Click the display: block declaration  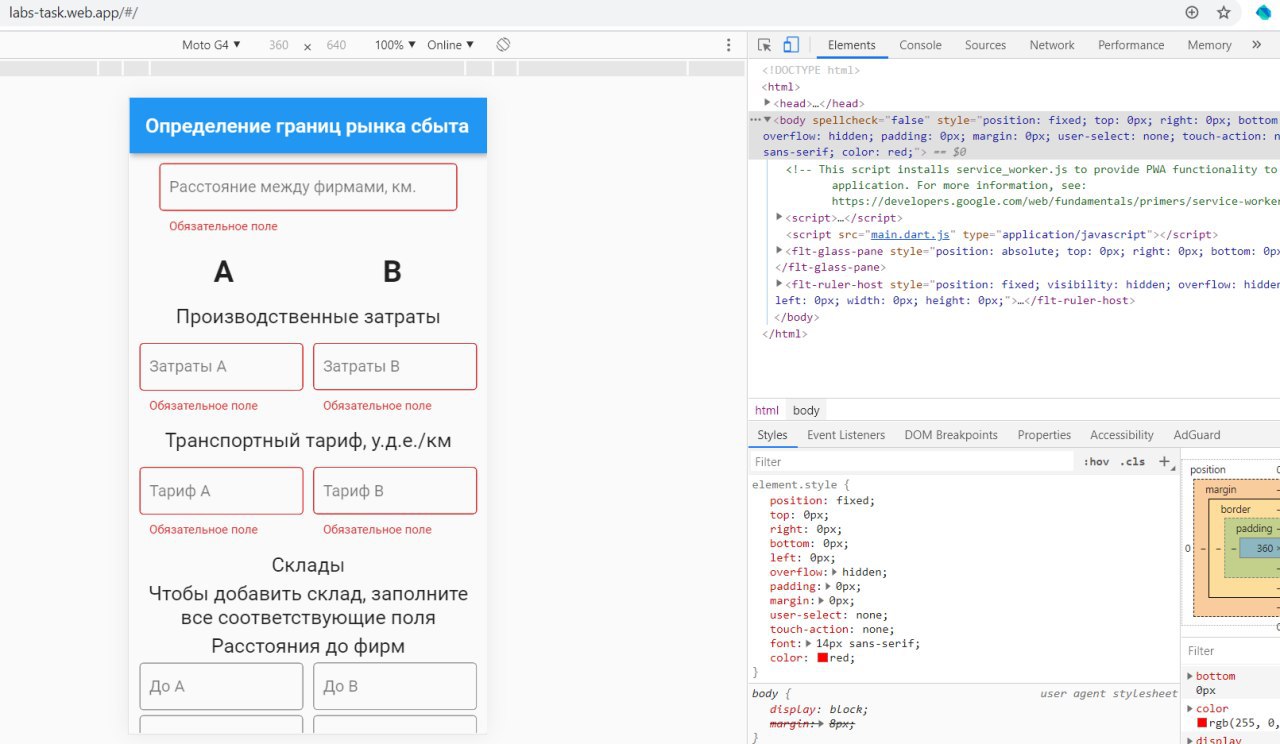(x=819, y=709)
